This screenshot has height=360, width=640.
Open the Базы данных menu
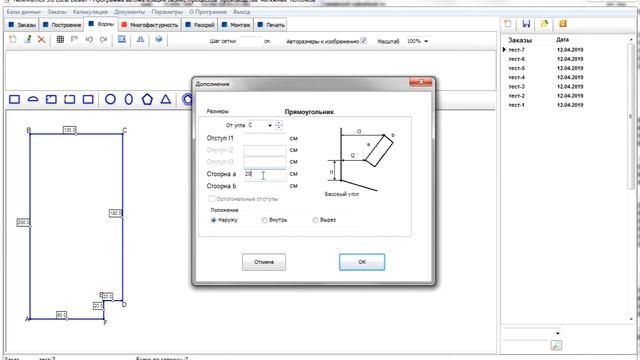point(23,12)
